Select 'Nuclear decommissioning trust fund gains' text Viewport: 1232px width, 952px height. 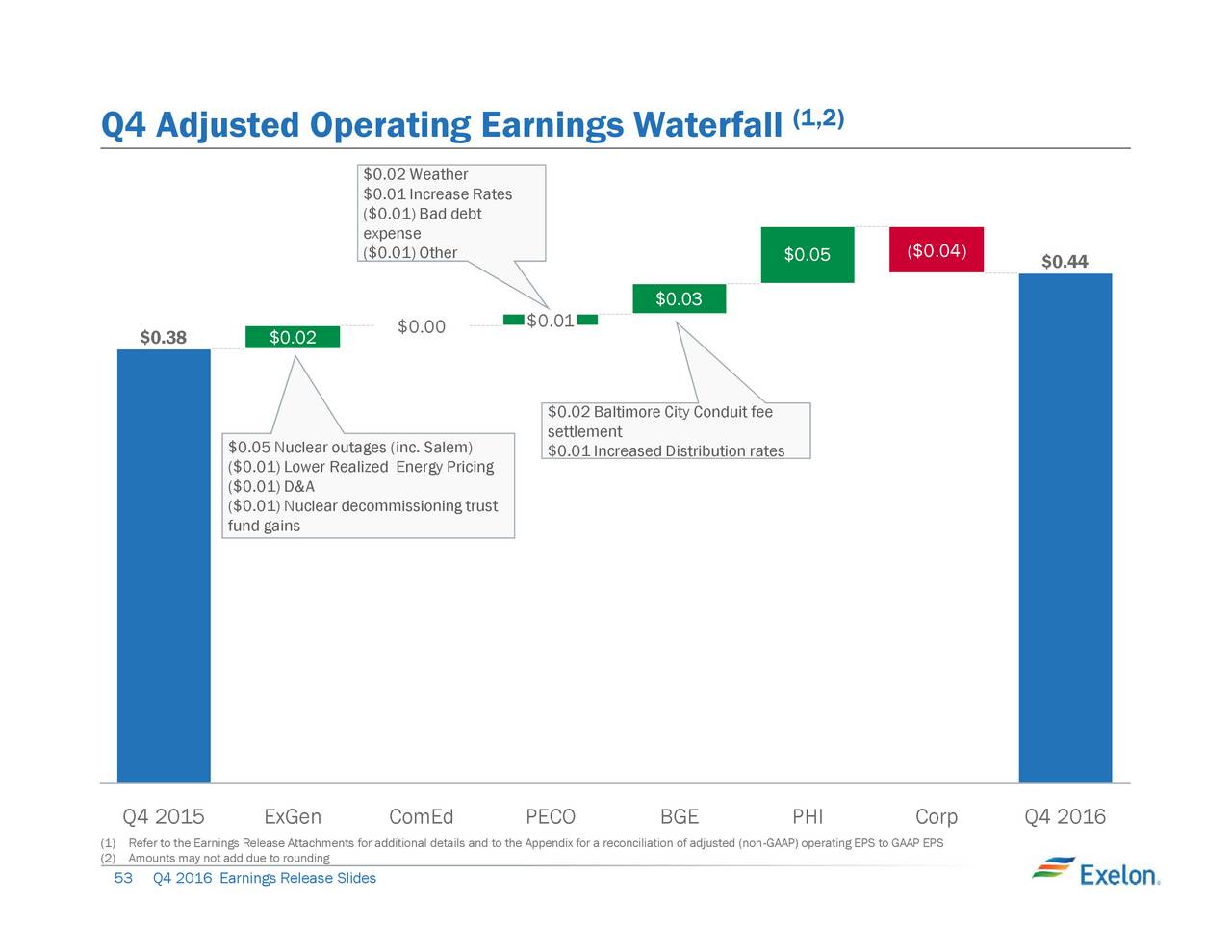363,516
